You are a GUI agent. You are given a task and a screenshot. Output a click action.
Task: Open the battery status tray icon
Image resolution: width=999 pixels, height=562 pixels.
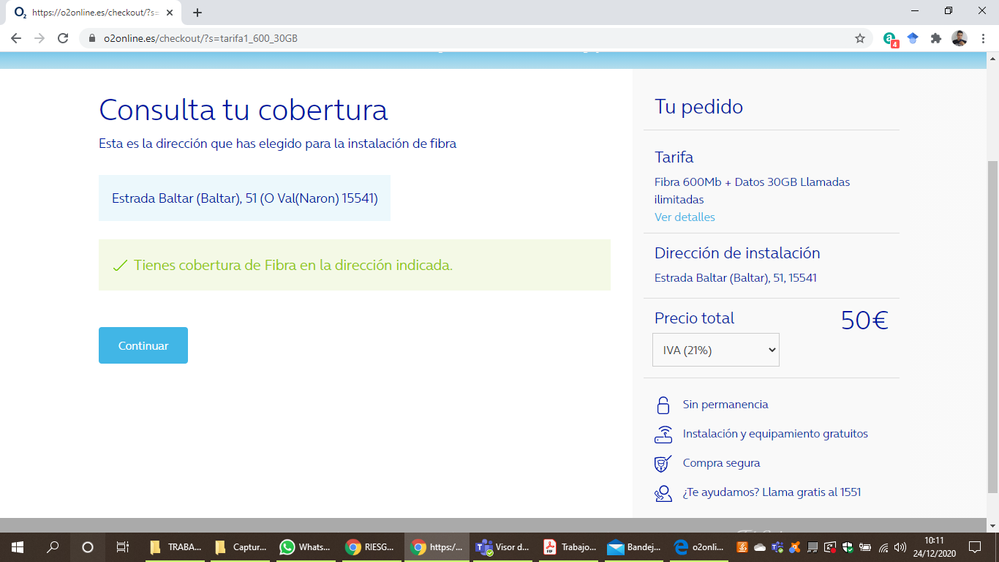point(865,547)
